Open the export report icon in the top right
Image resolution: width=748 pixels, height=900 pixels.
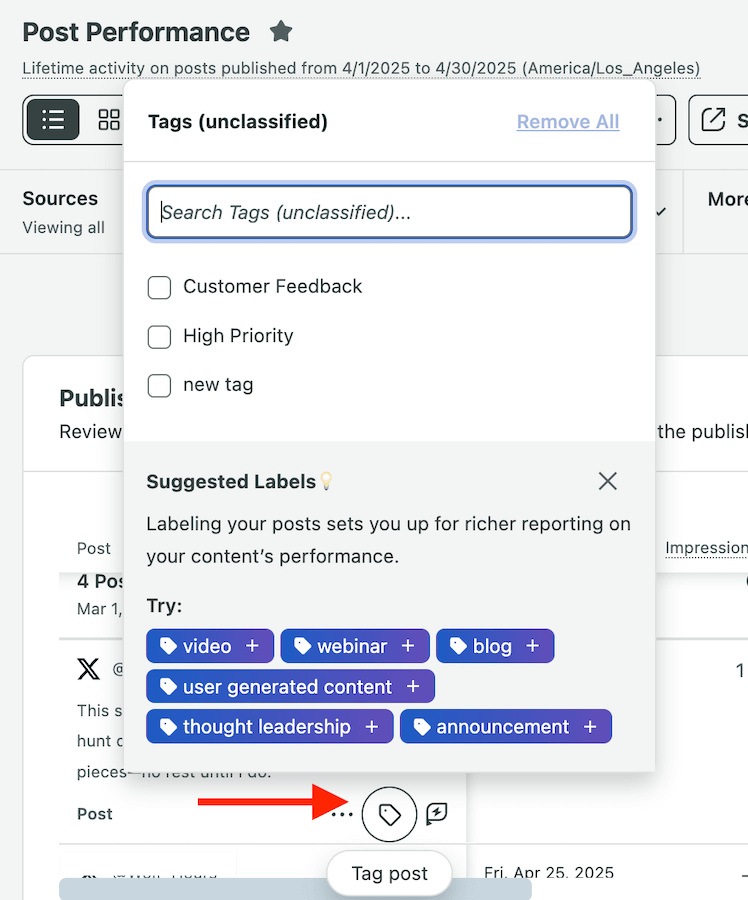(712, 119)
